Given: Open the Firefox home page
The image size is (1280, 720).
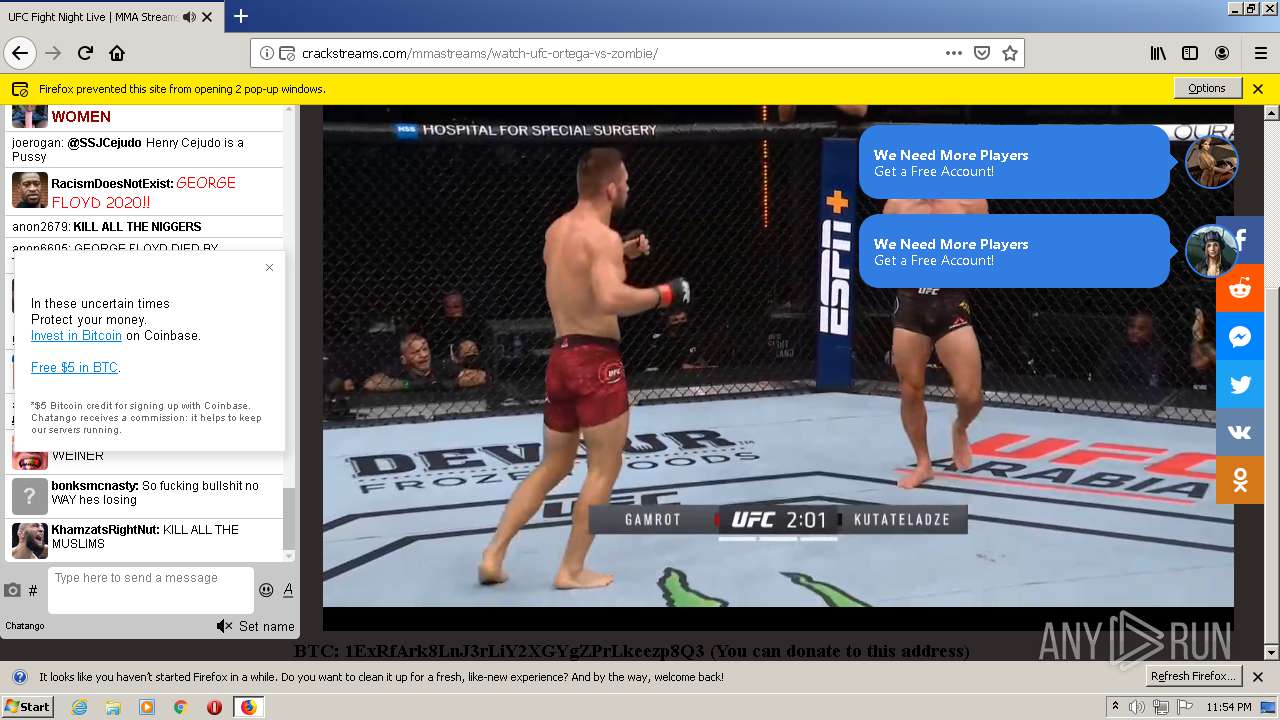Looking at the screenshot, I should pyautogui.click(x=117, y=53).
